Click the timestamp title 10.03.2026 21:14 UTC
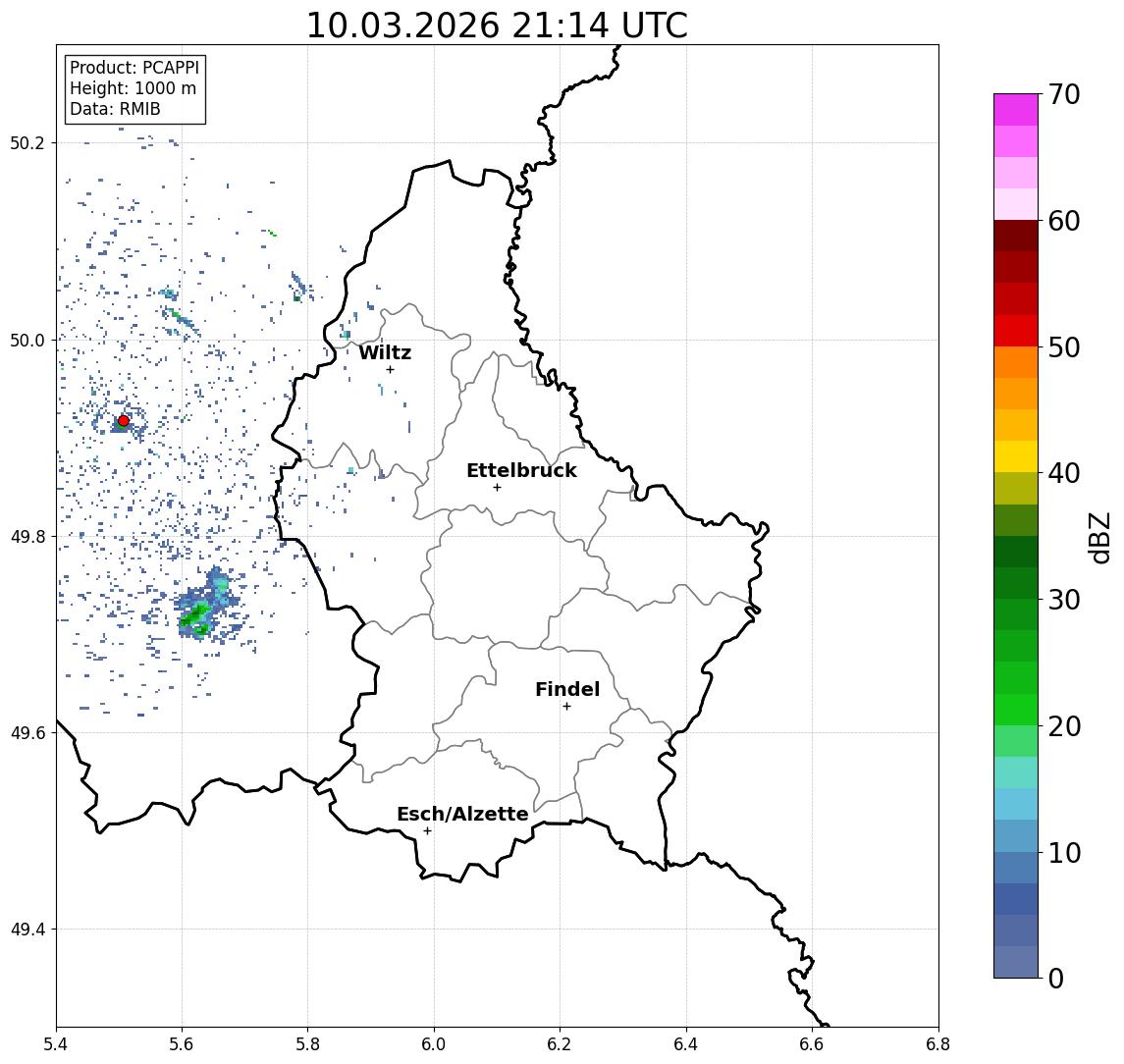Viewport: 1124px width, 1064px height. coord(497,26)
